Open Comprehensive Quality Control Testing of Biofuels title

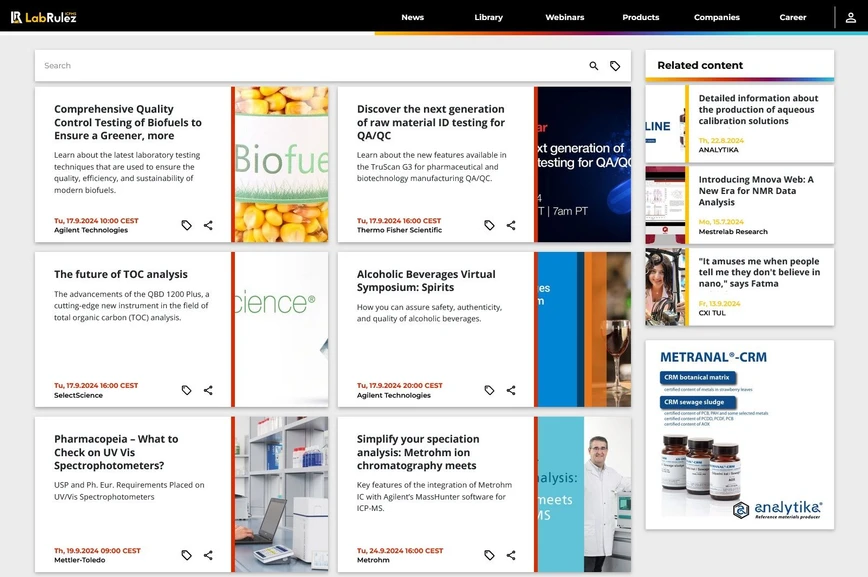pyautogui.click(x=128, y=122)
